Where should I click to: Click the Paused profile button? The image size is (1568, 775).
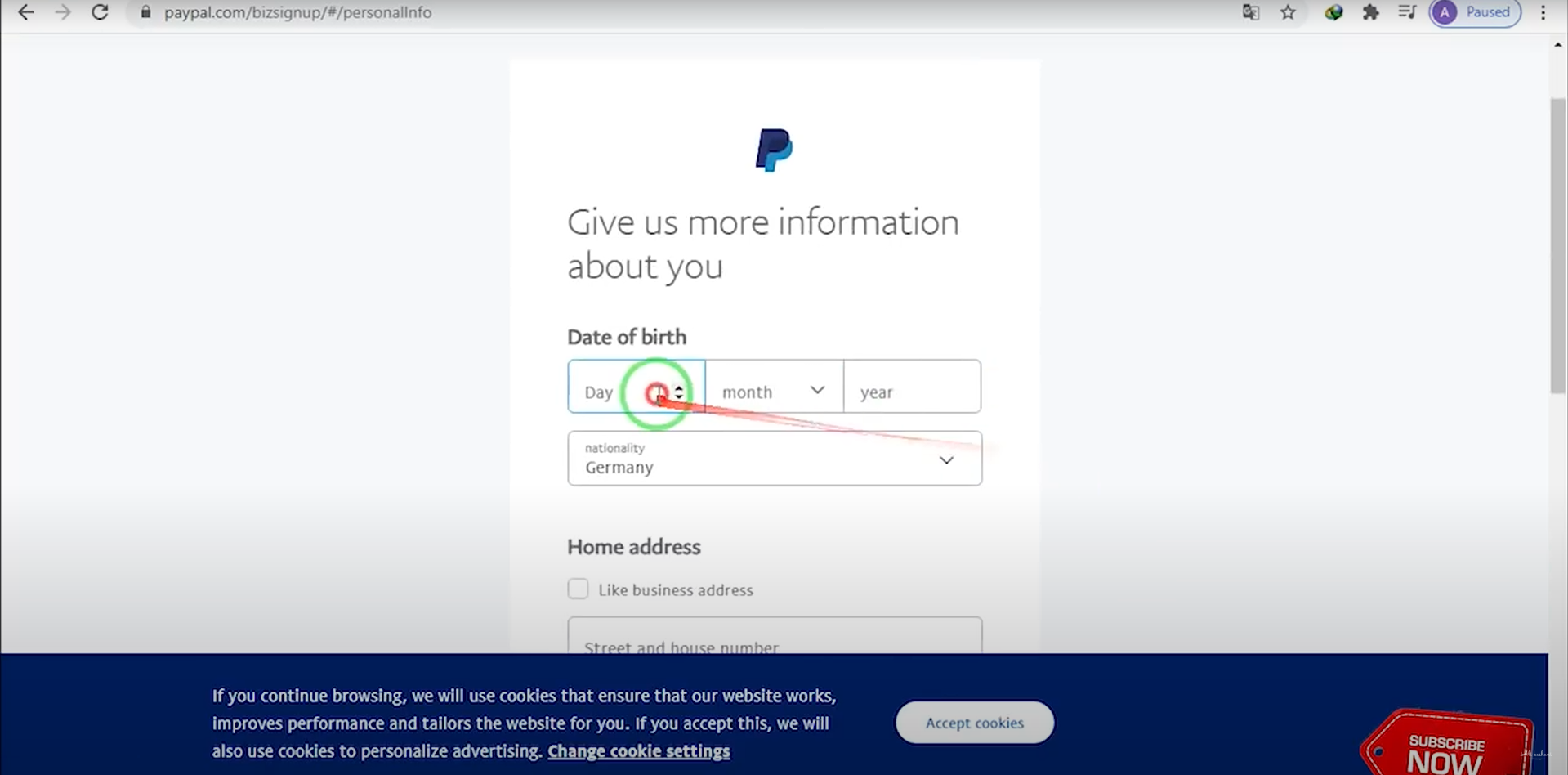pyautogui.click(x=1475, y=12)
